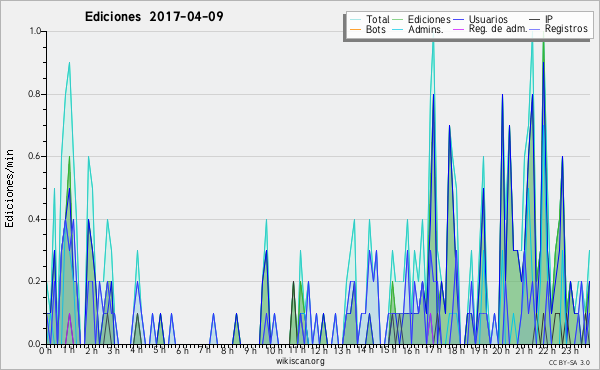
Task: Click the Ediciones legend entry
Action: (x=422, y=19)
